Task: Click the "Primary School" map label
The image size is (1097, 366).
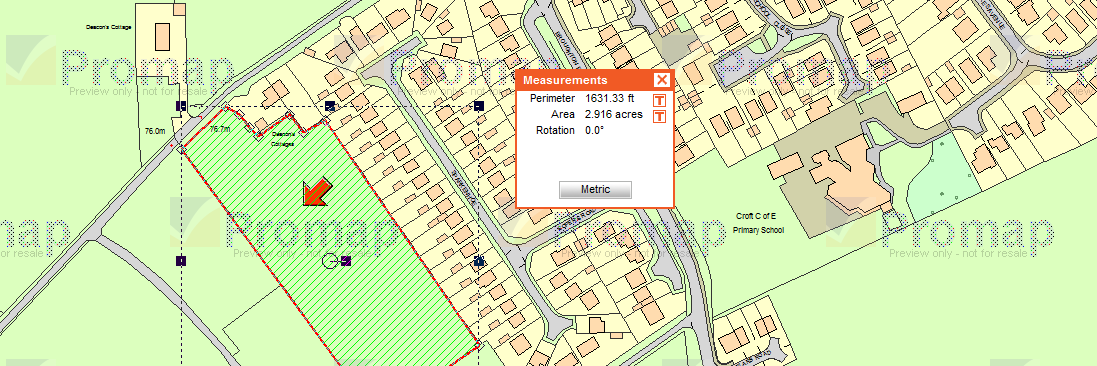Action: (758, 230)
